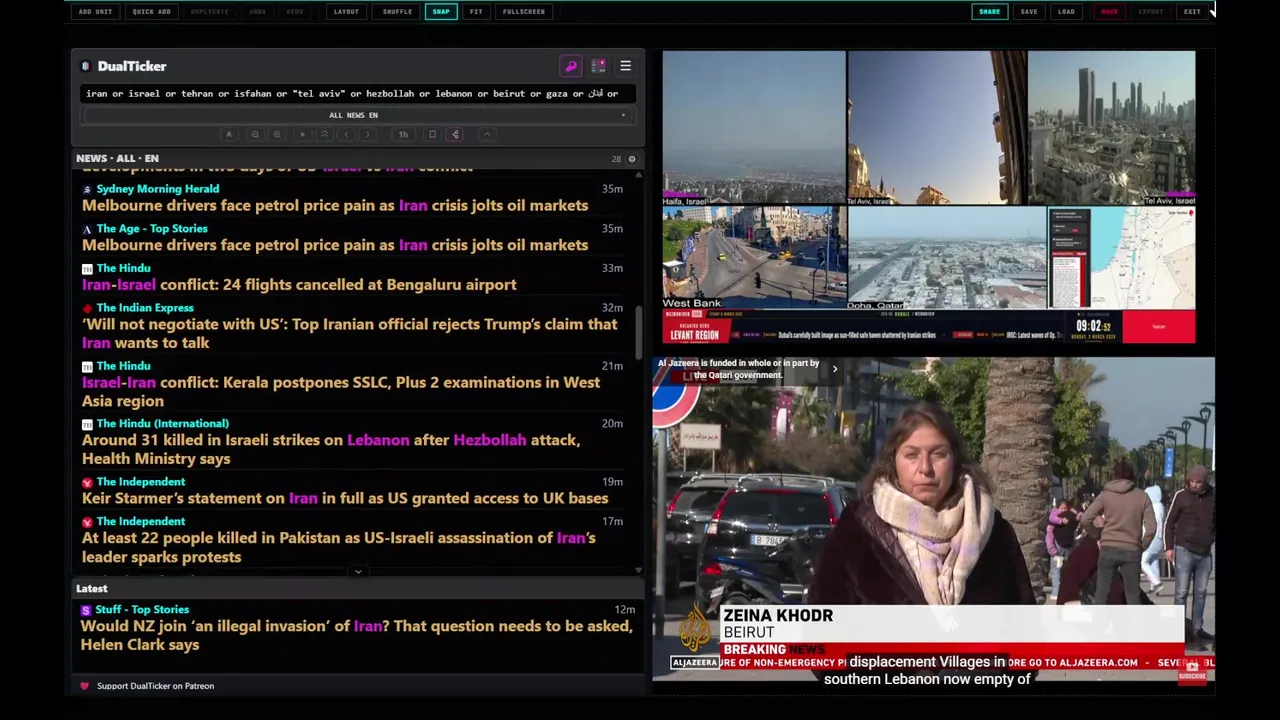Click The Age source icon
Image resolution: width=1280 pixels, height=720 pixels.
tap(87, 229)
